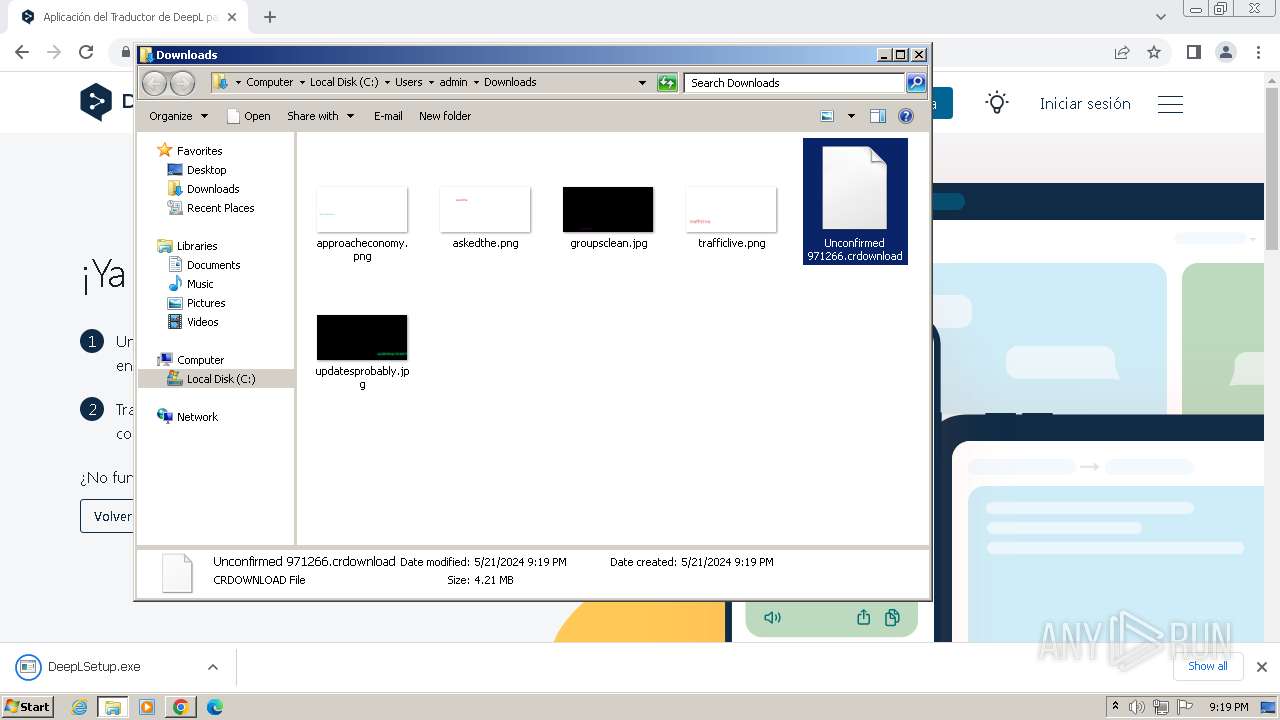Open Microsoft Edge from taskbar

tap(215, 707)
